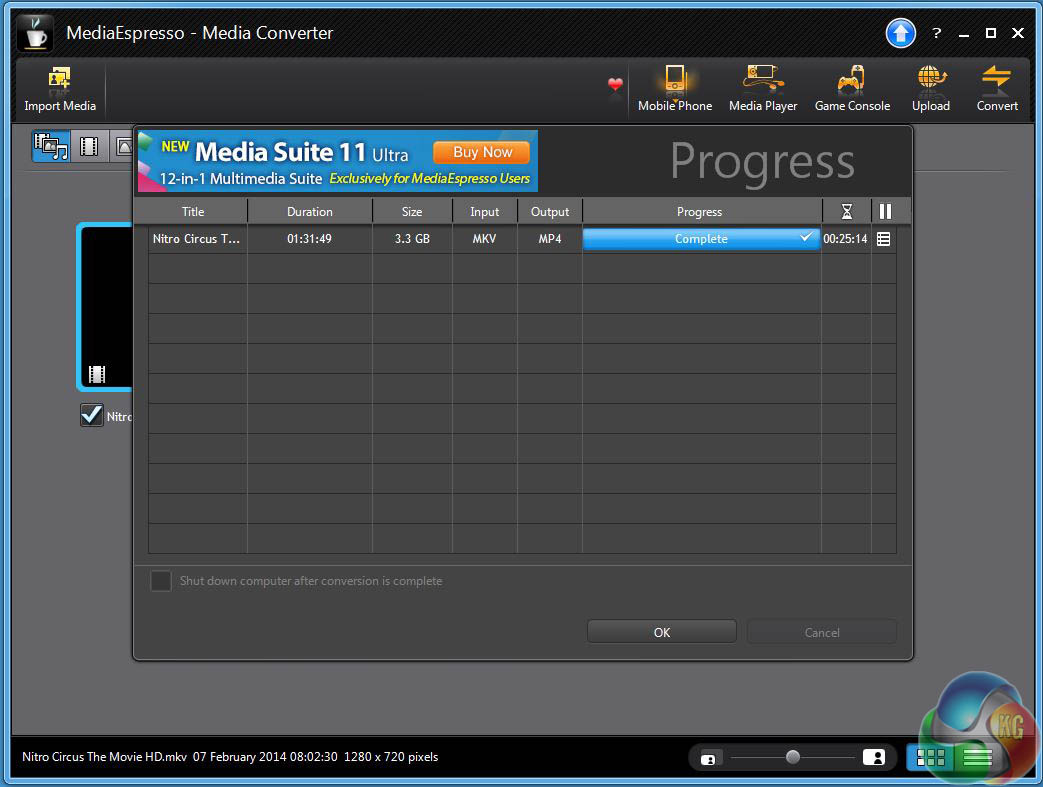Switch to thumbnail grid view

pyautogui.click(x=930, y=758)
